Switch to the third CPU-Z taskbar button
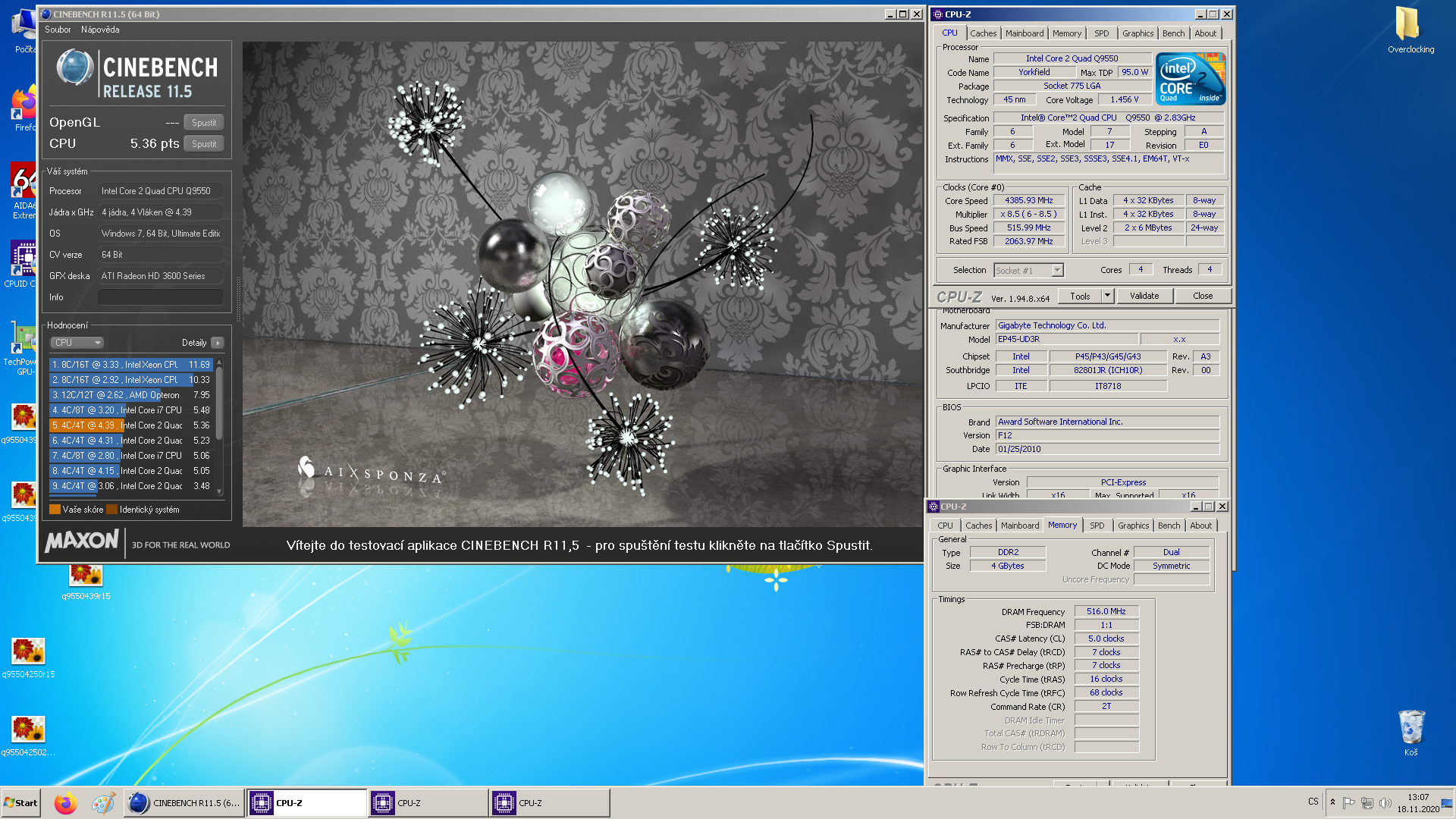This screenshot has height=819, width=1456. tap(550, 803)
